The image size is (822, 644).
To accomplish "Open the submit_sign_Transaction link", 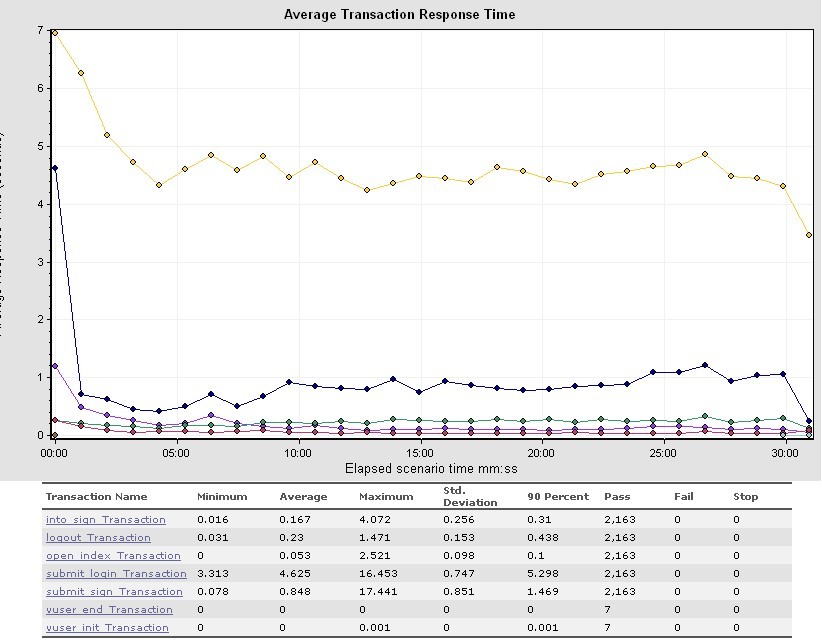I will 114,592.
